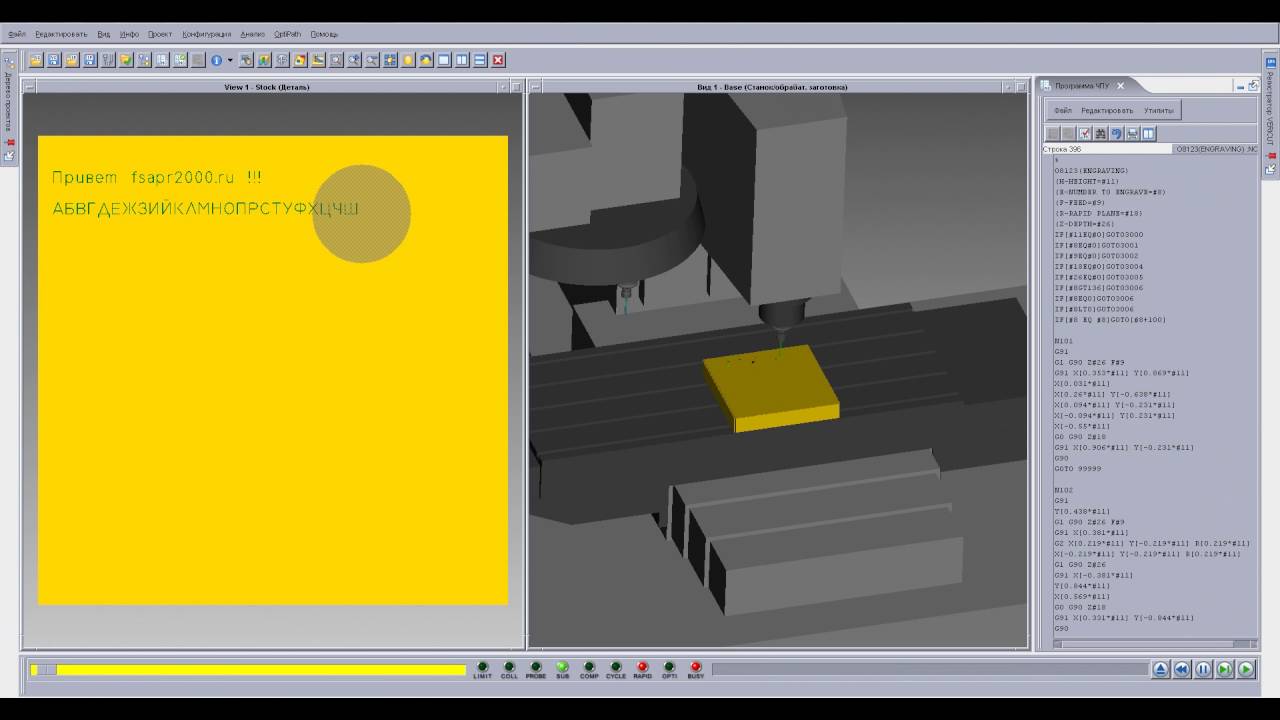The height and width of the screenshot is (720, 1280).
Task: Select the side-by-side two view layout icon
Action: 462,60
